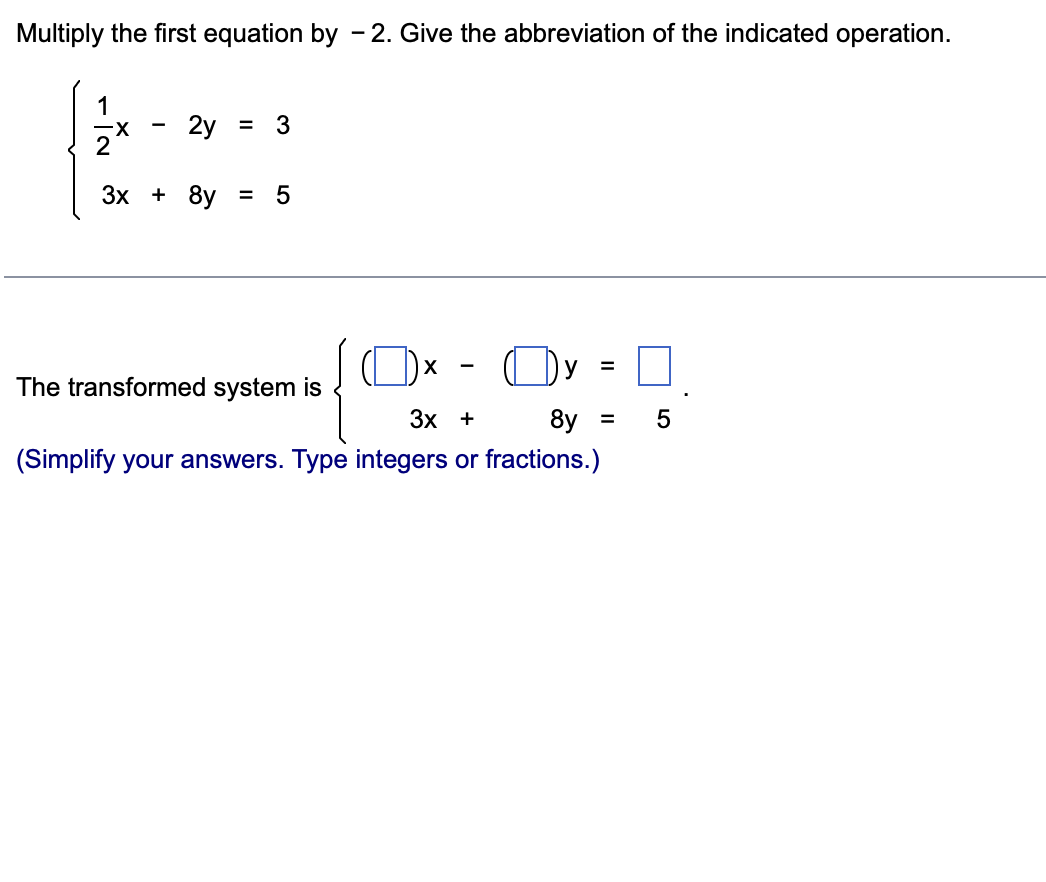Click the number 5 in the original system
1046x882 pixels.
(x=283, y=196)
